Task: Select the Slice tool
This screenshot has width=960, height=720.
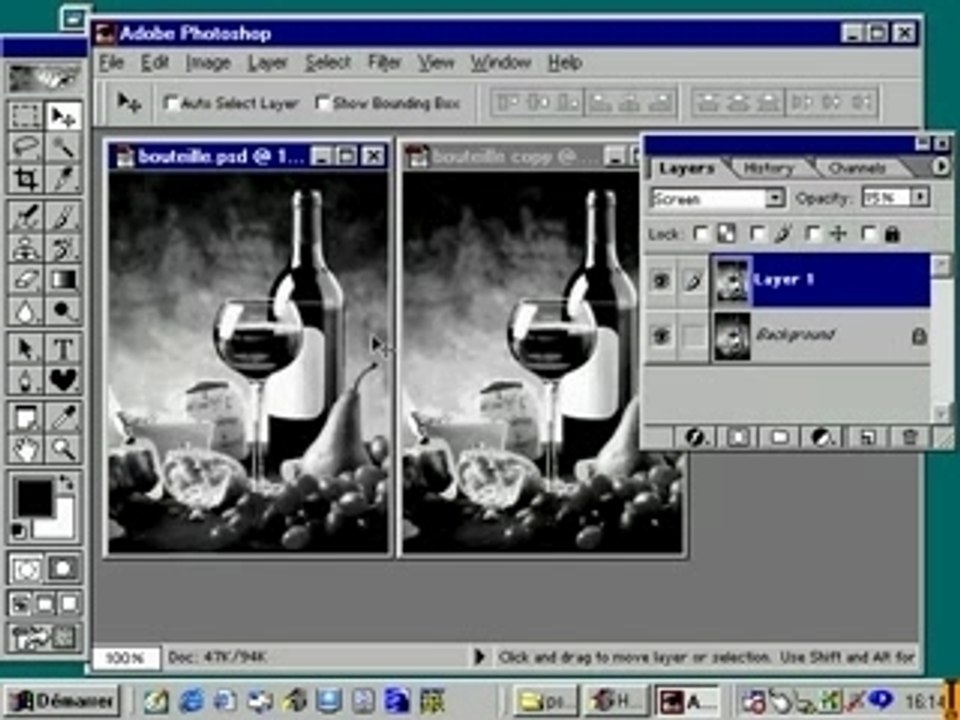Action: pos(64,179)
